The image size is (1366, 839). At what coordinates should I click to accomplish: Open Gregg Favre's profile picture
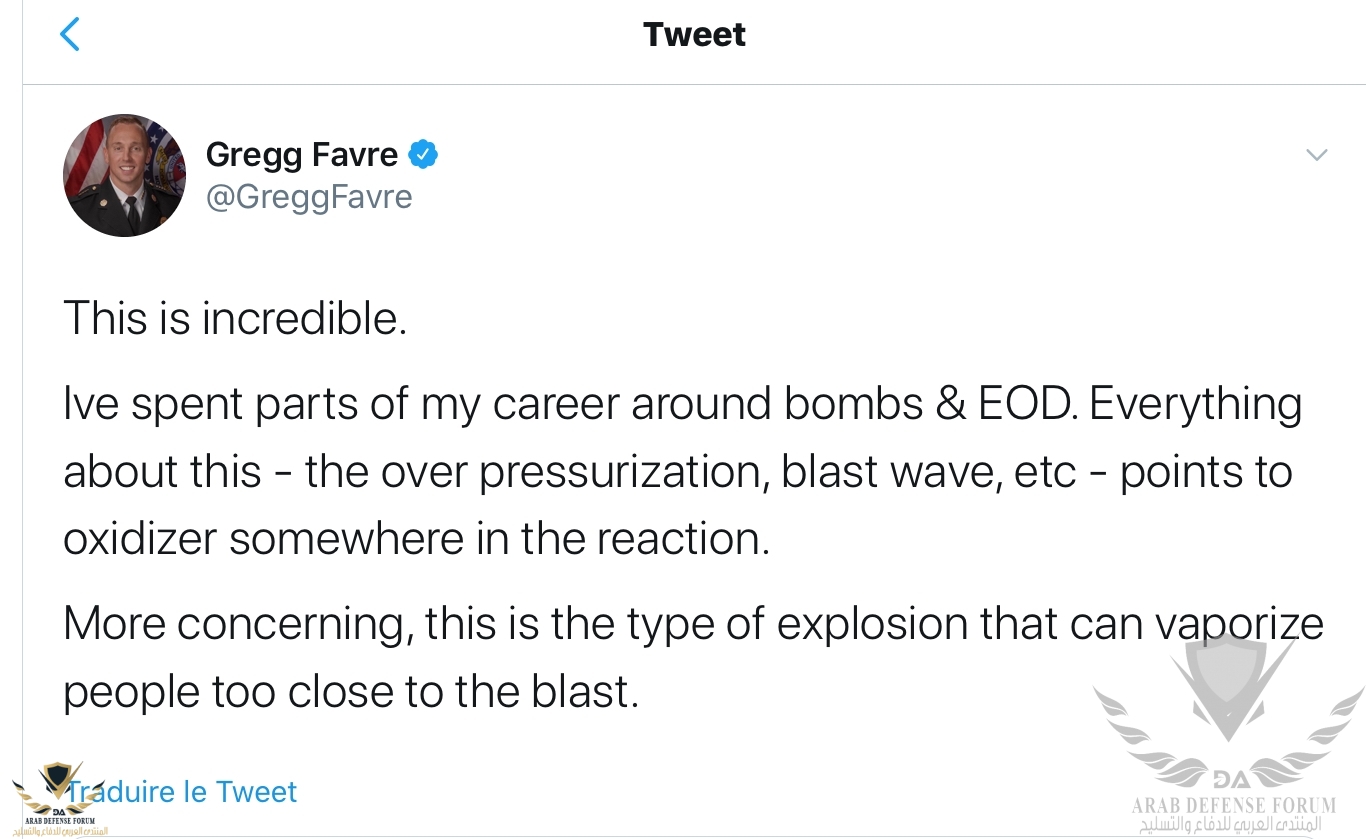(124, 175)
